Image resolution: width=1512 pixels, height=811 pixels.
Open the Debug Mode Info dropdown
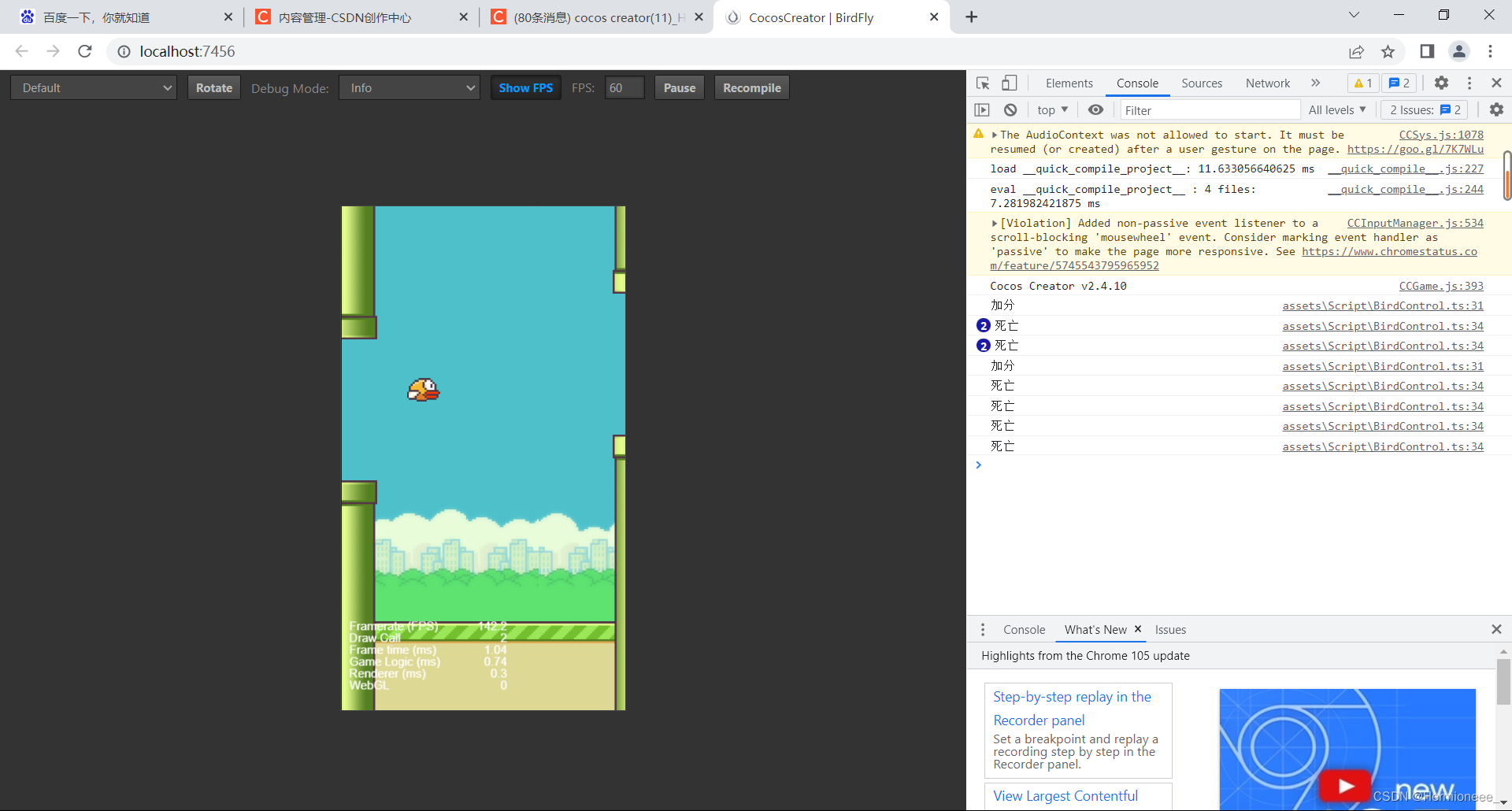pos(409,87)
